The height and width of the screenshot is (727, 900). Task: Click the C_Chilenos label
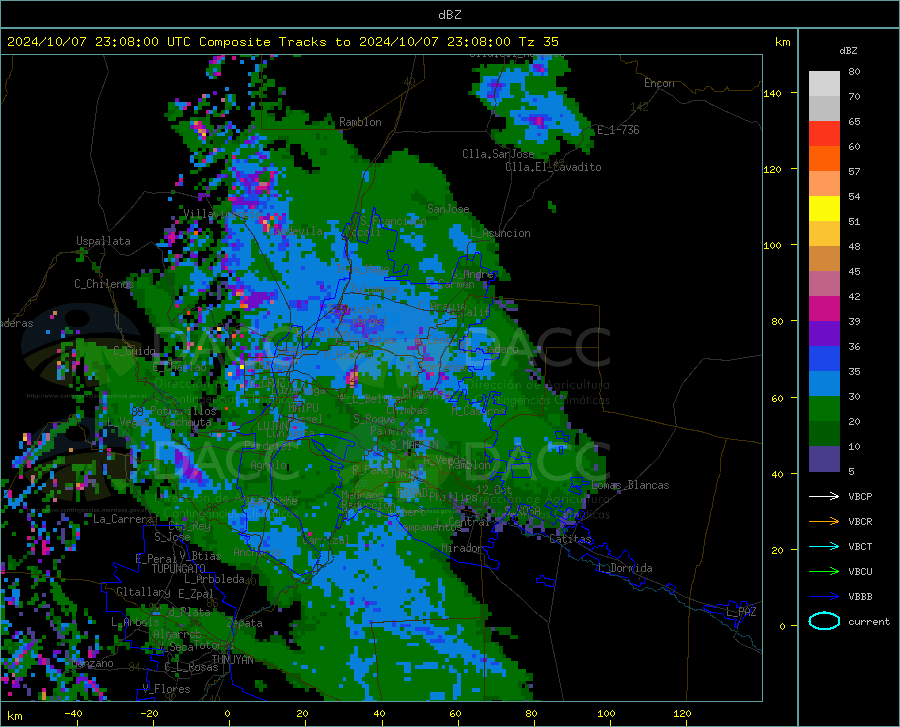pyautogui.click(x=104, y=283)
